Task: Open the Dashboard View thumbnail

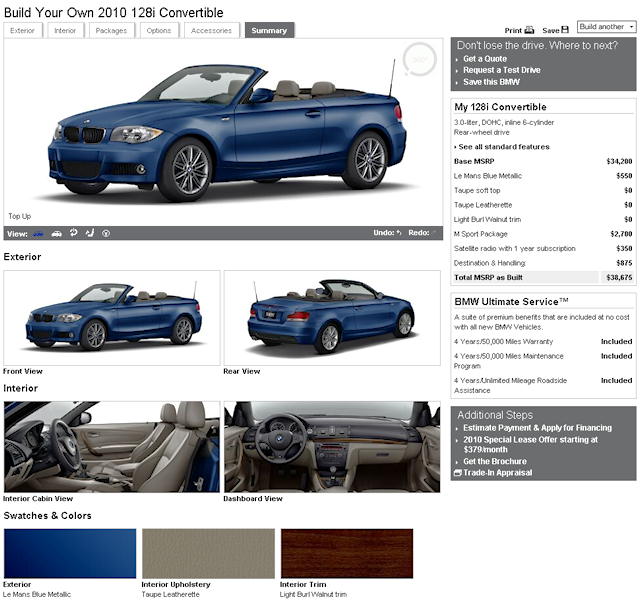Action: point(332,447)
